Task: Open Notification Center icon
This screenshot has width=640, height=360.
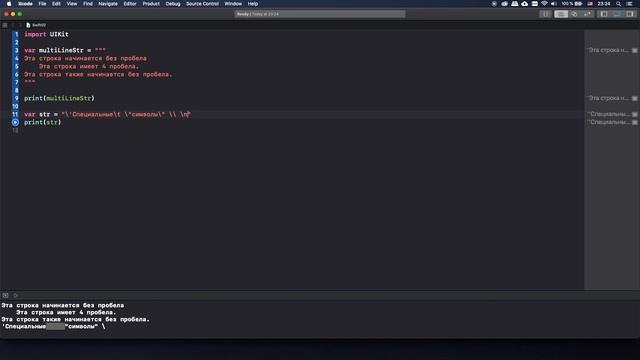Action: (x=629, y=4)
